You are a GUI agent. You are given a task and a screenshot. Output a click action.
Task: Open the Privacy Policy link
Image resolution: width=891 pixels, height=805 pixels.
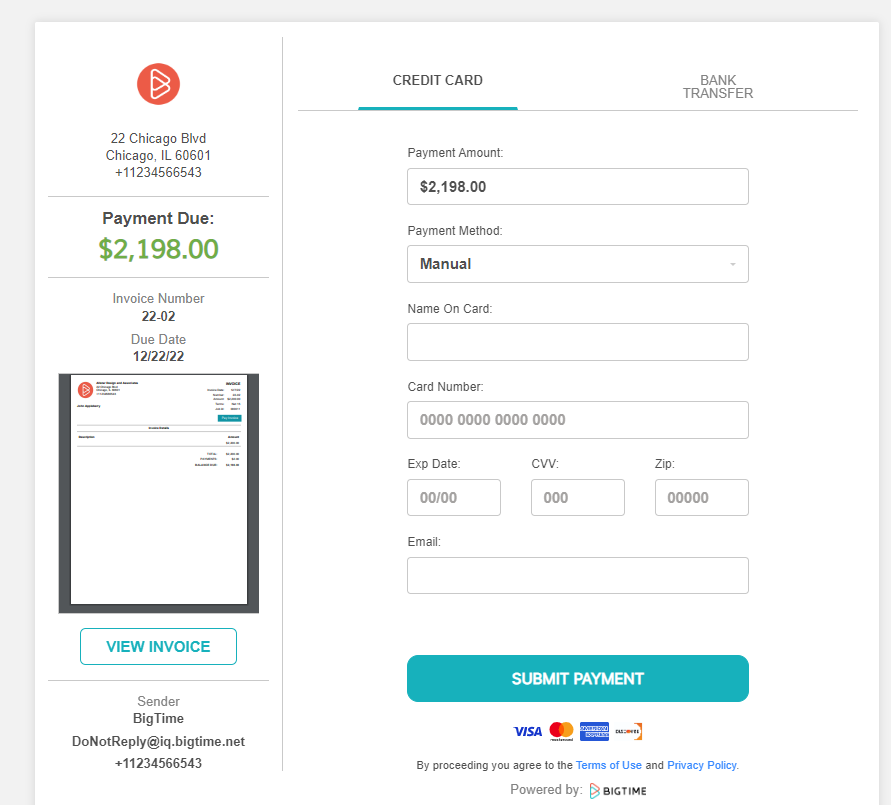pos(702,765)
